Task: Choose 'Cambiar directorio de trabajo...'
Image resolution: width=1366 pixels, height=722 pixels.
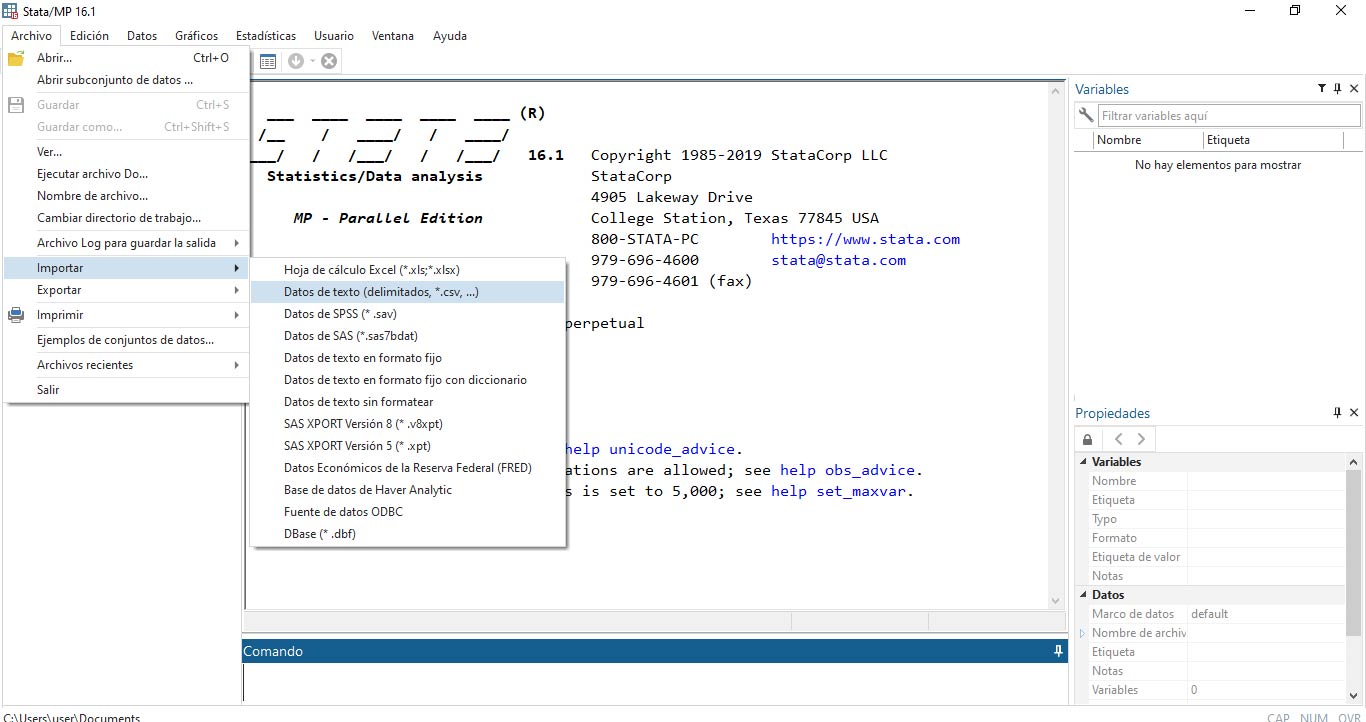Action: pyautogui.click(x=126, y=218)
